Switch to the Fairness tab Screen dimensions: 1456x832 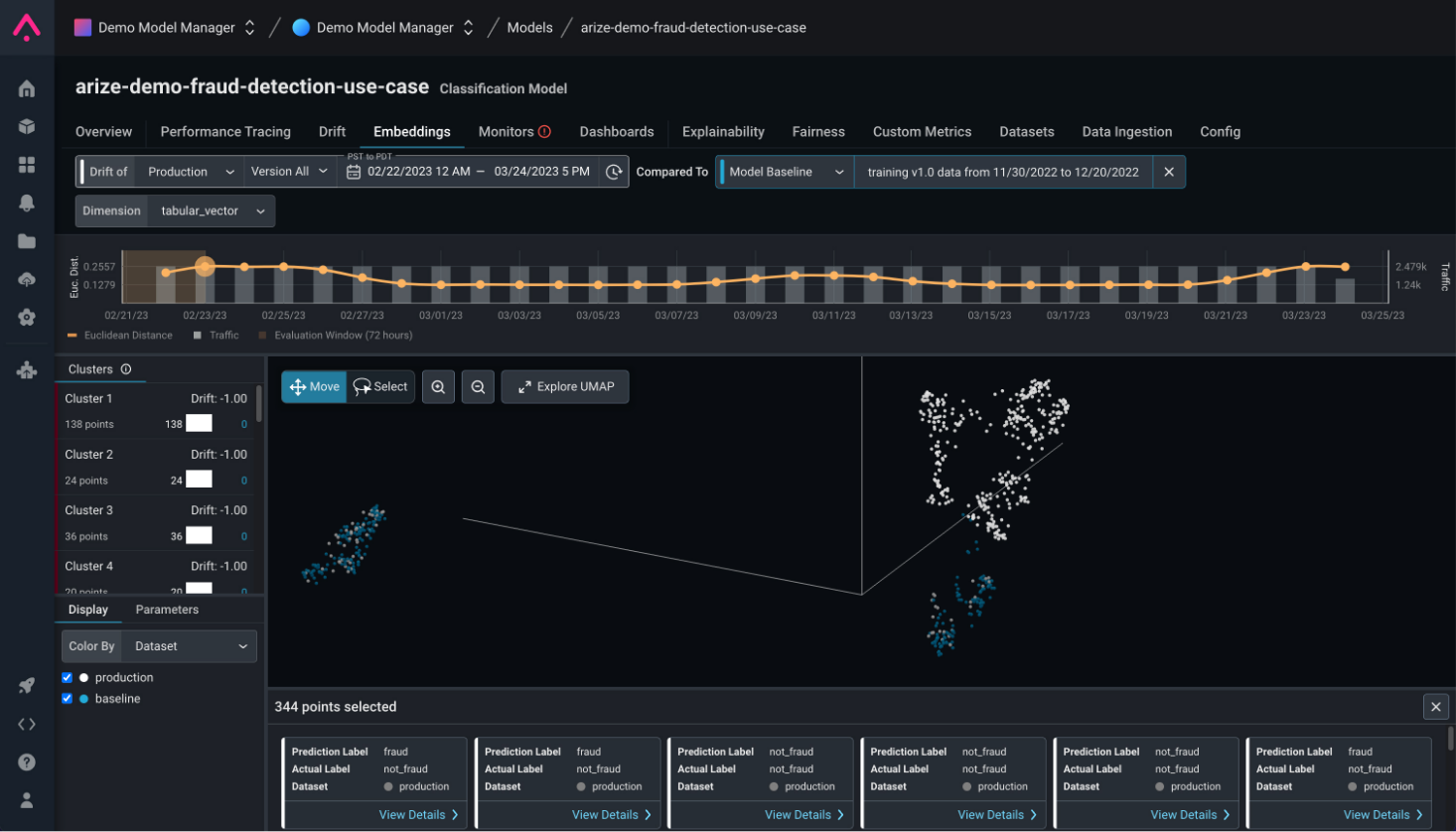[x=818, y=131]
